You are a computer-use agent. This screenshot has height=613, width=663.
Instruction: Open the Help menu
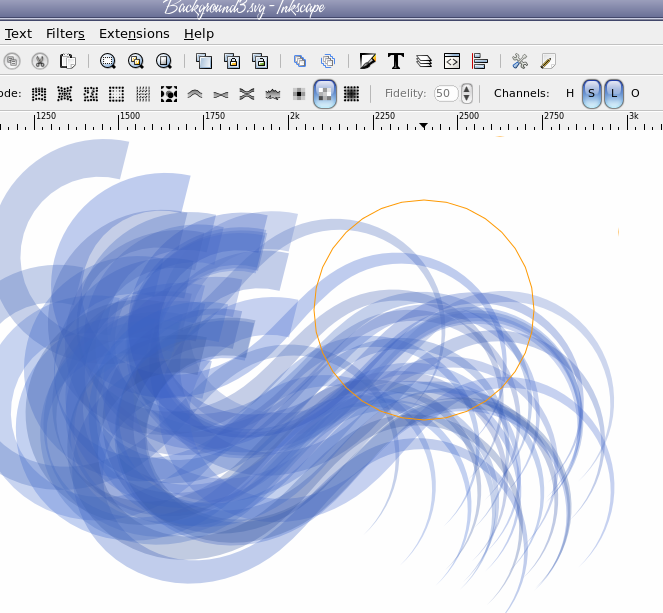199,33
